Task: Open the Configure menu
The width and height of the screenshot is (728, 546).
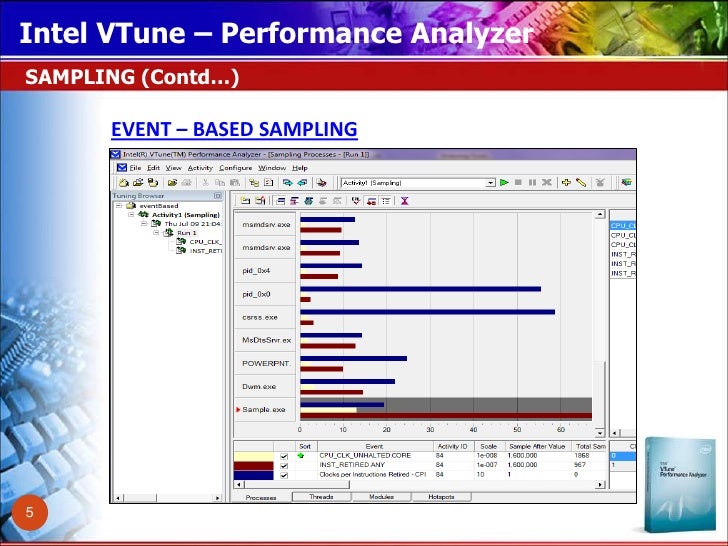Action: tap(235, 168)
